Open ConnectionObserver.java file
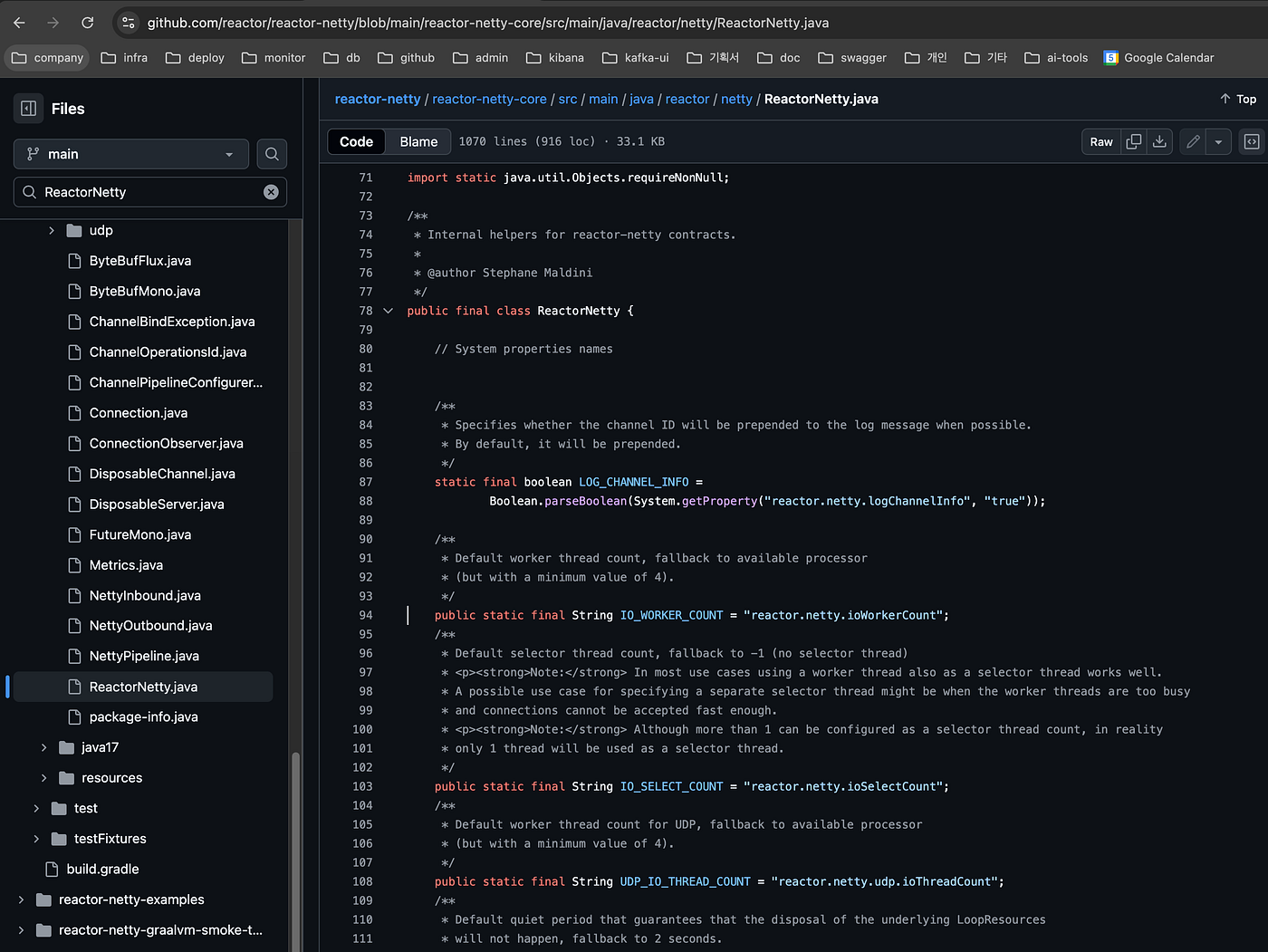 tap(166, 444)
